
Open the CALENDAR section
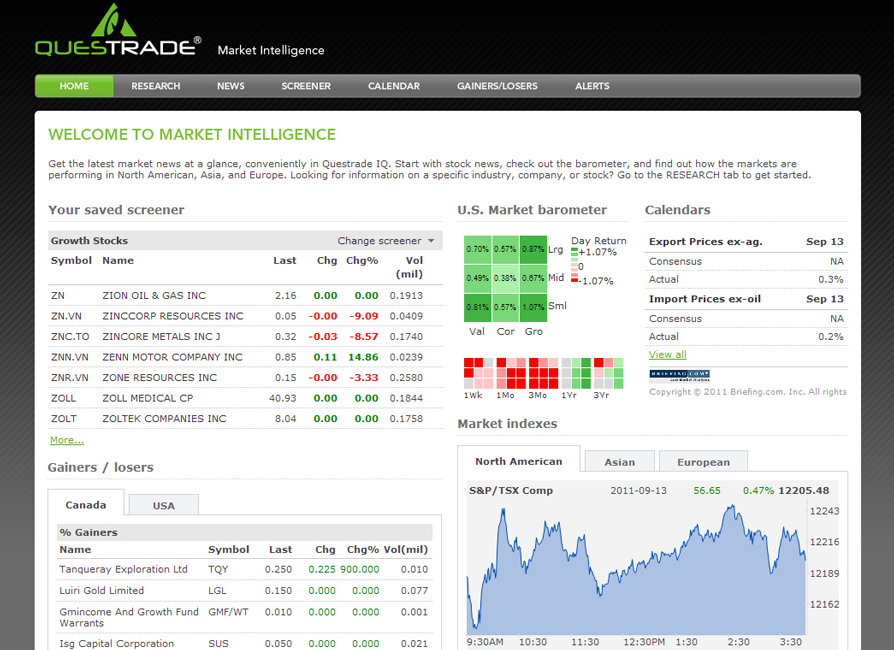(x=393, y=86)
